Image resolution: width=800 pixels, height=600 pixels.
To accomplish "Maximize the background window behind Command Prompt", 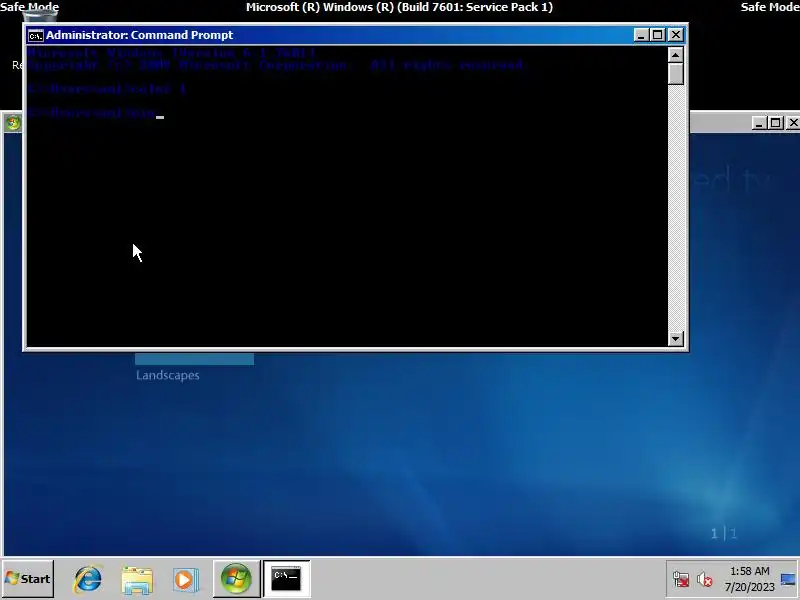I will tap(776, 123).
